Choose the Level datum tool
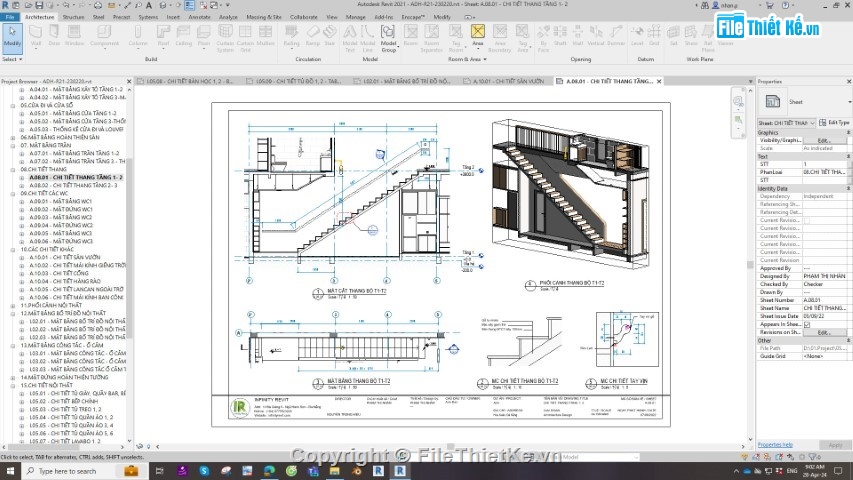The image size is (853, 480). pos(637,36)
